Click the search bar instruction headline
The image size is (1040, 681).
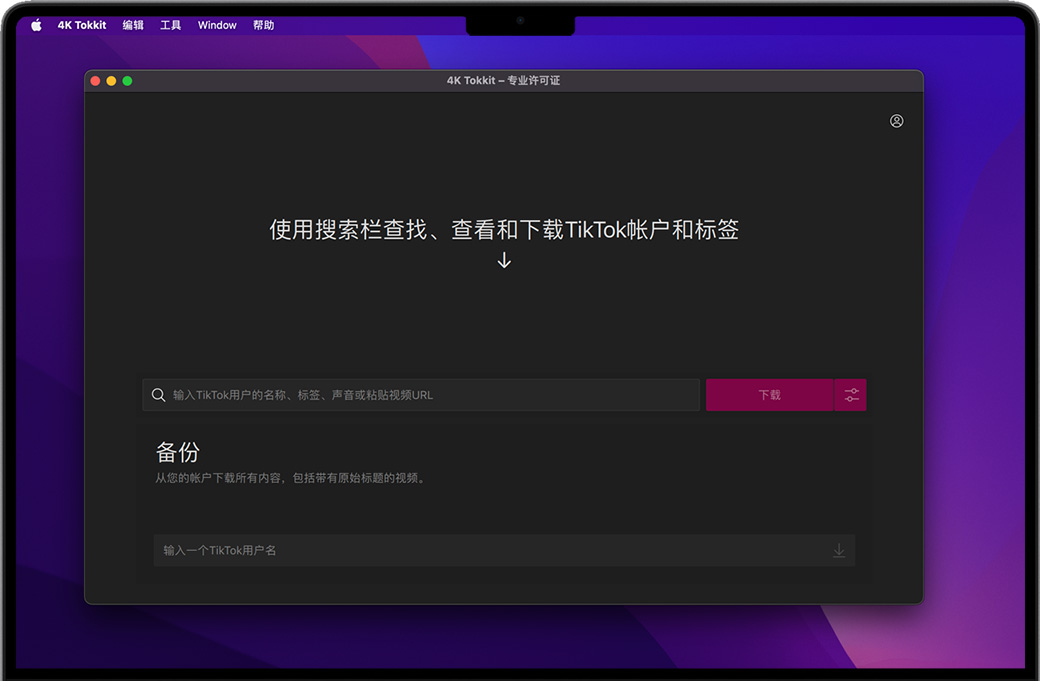click(x=504, y=230)
